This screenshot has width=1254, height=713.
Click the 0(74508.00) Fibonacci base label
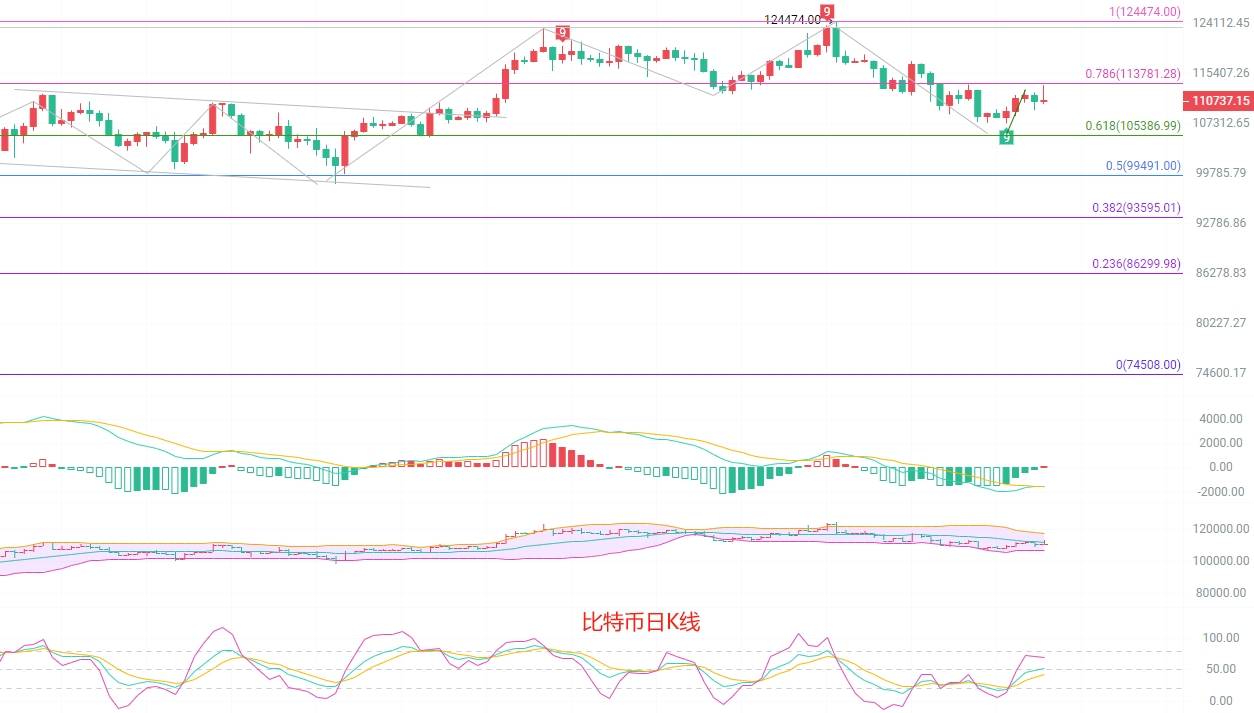tap(1147, 365)
